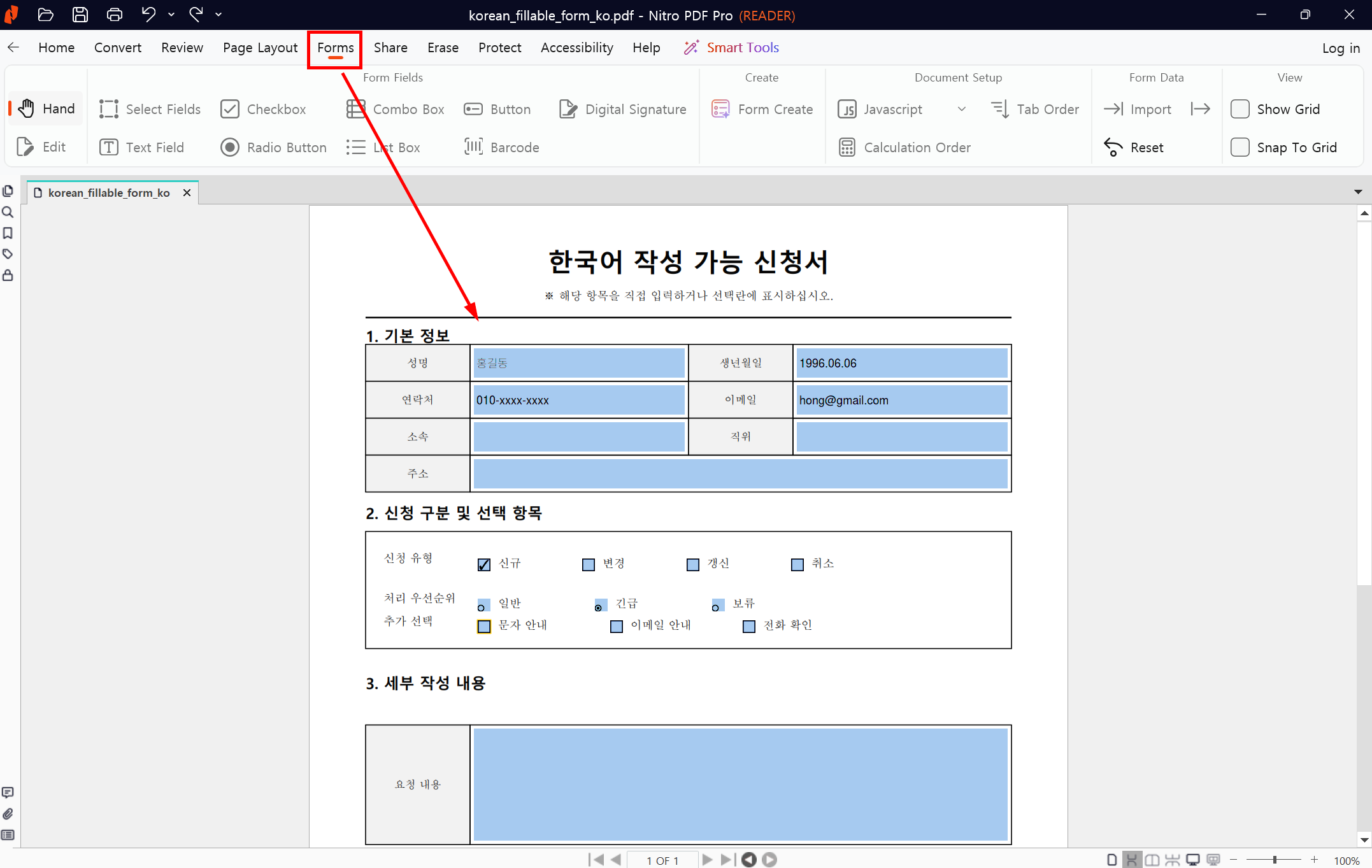Screen dimensions: 1372x868
Task: Click the Log in link
Action: pos(1341,48)
